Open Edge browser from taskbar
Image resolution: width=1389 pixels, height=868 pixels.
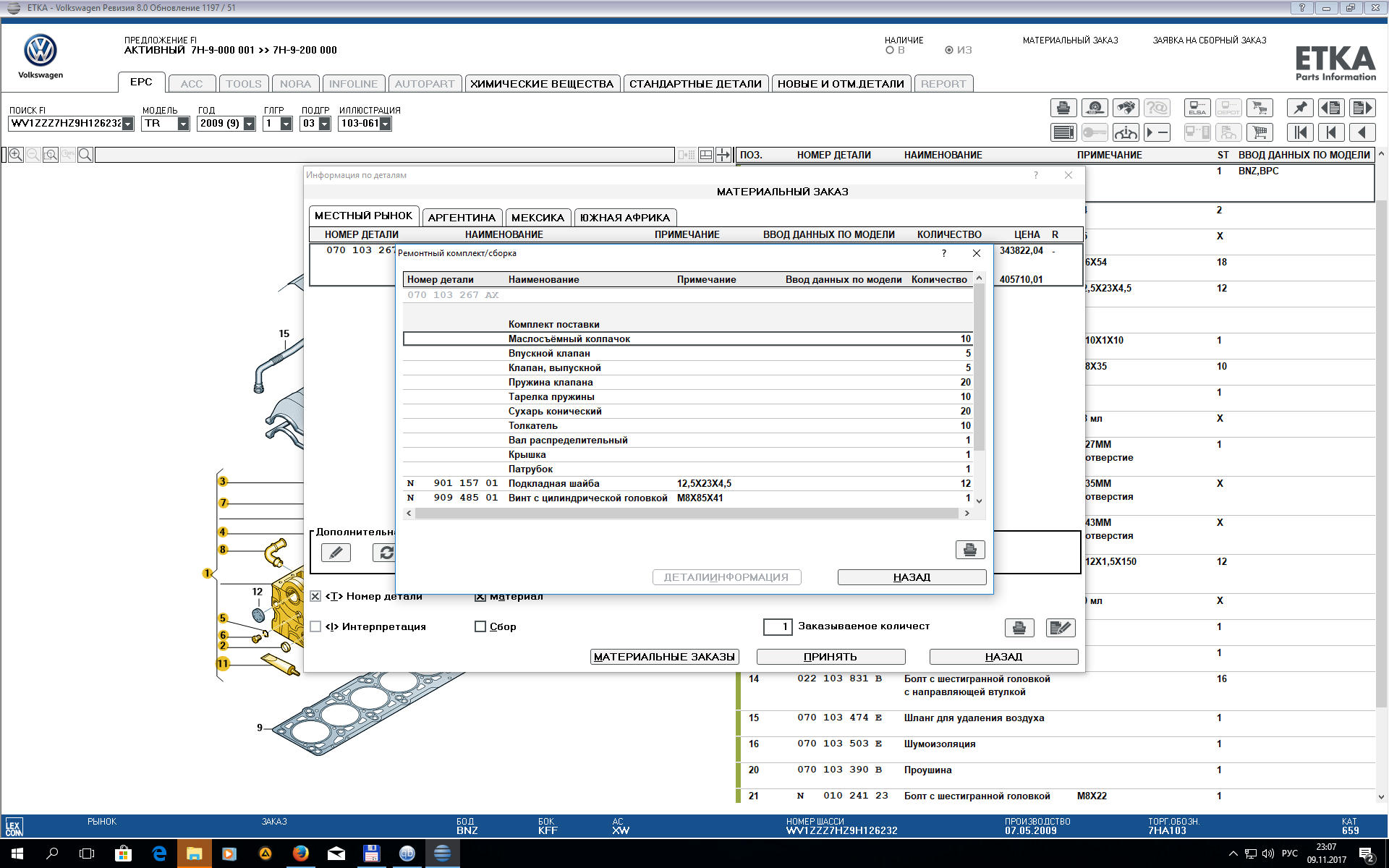tap(159, 854)
